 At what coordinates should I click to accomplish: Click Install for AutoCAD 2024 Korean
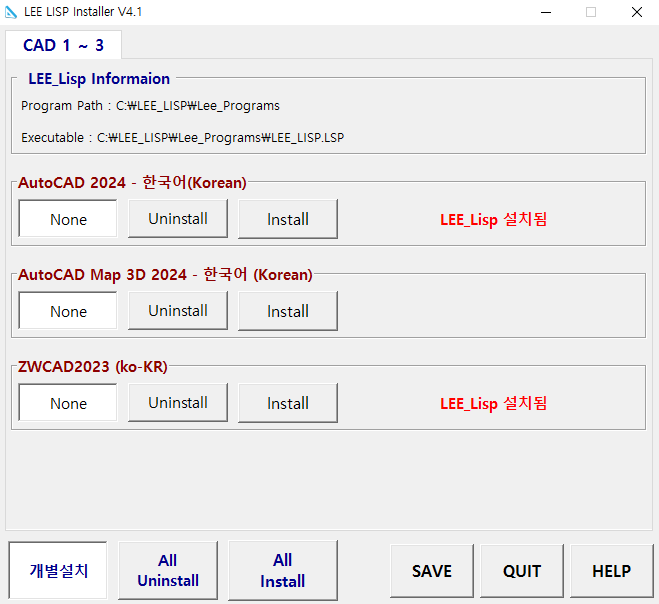click(288, 219)
